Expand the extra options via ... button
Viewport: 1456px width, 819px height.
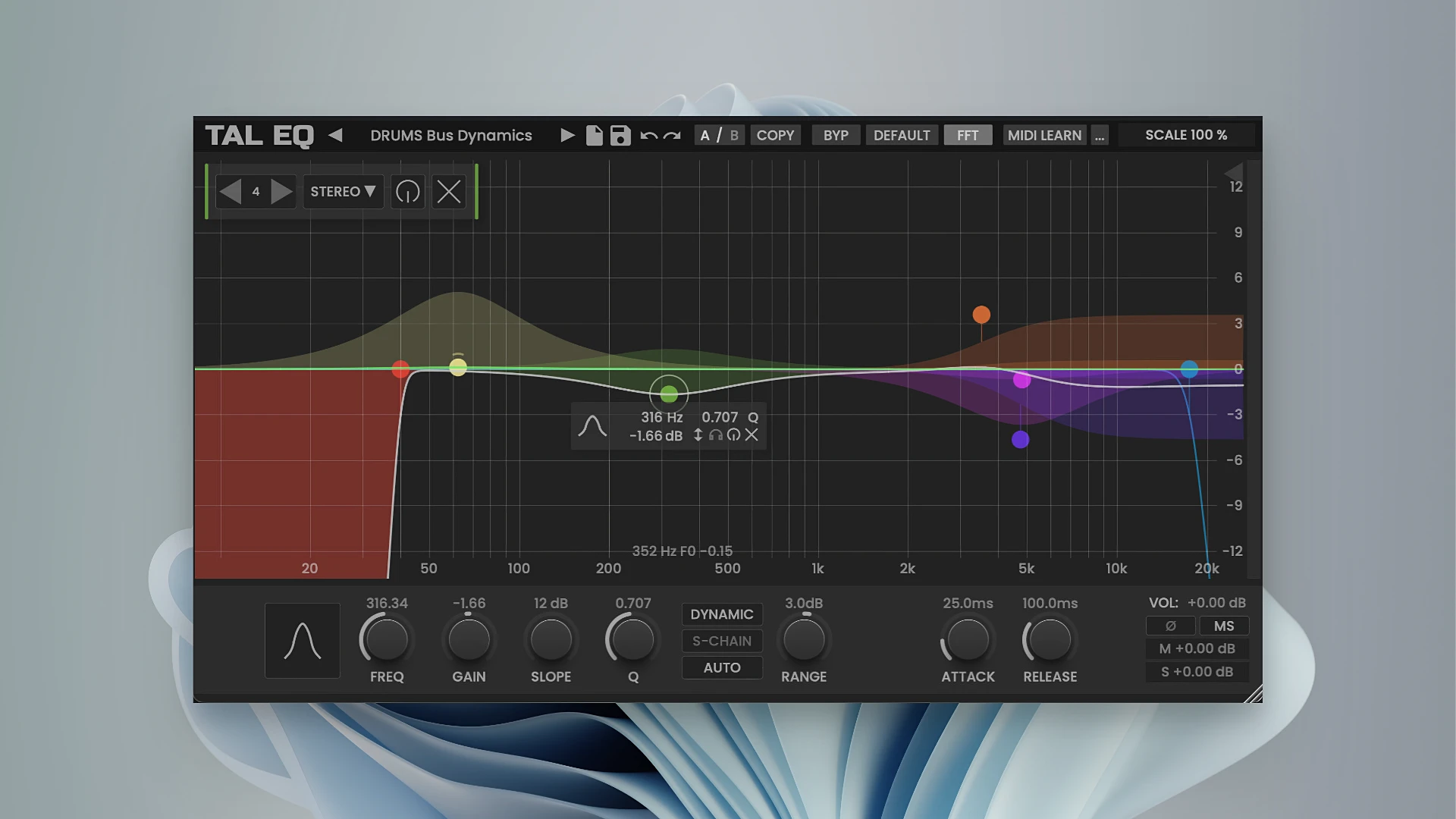point(1100,135)
